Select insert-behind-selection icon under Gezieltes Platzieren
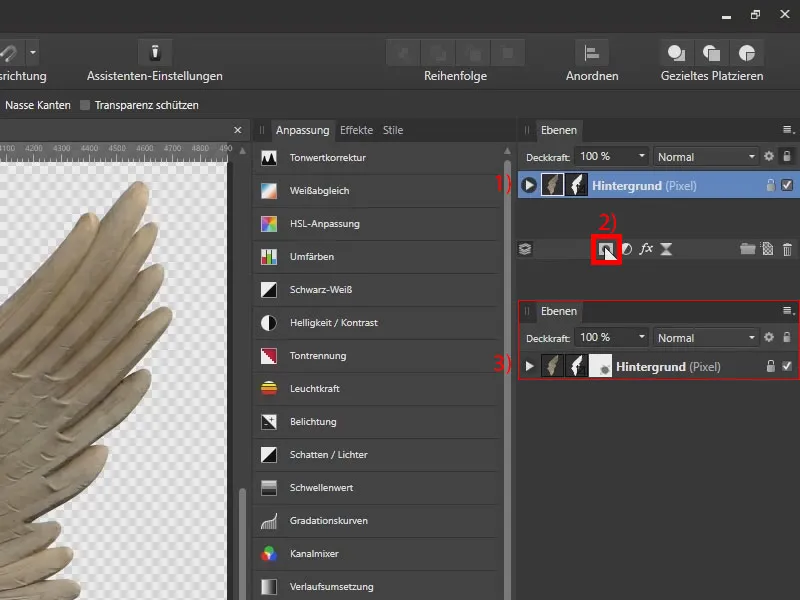This screenshot has height=600, width=800. point(677,53)
